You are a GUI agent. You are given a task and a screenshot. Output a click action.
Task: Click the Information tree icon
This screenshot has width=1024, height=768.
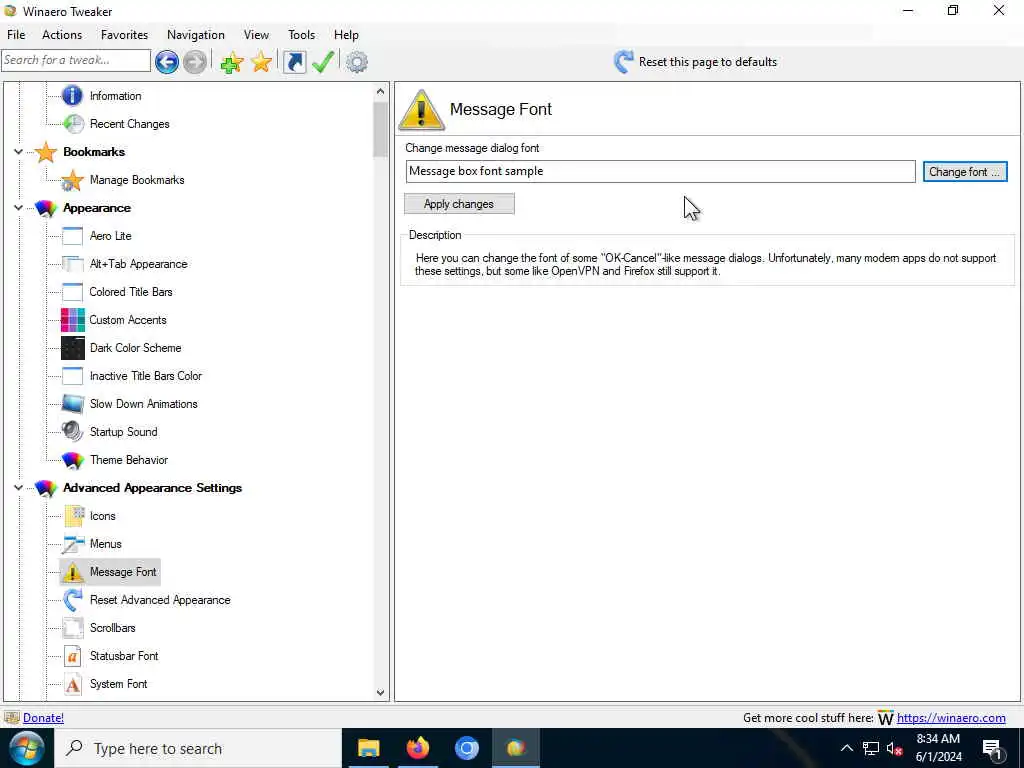(x=72, y=96)
